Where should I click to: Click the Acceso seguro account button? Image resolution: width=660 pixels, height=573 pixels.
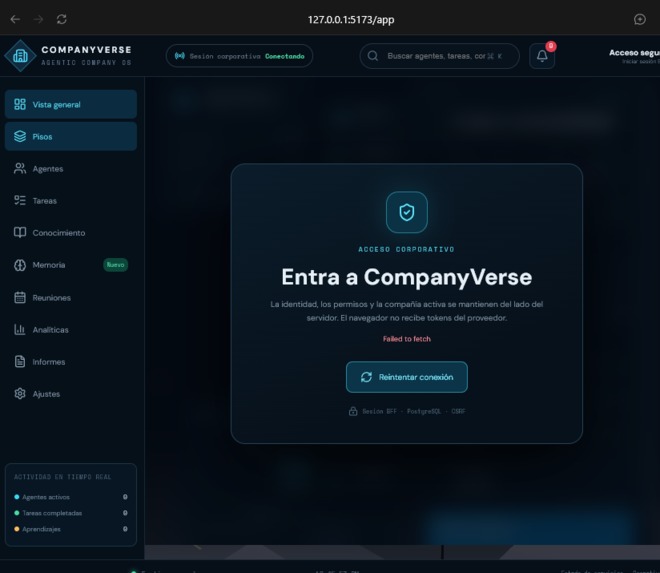pos(634,56)
